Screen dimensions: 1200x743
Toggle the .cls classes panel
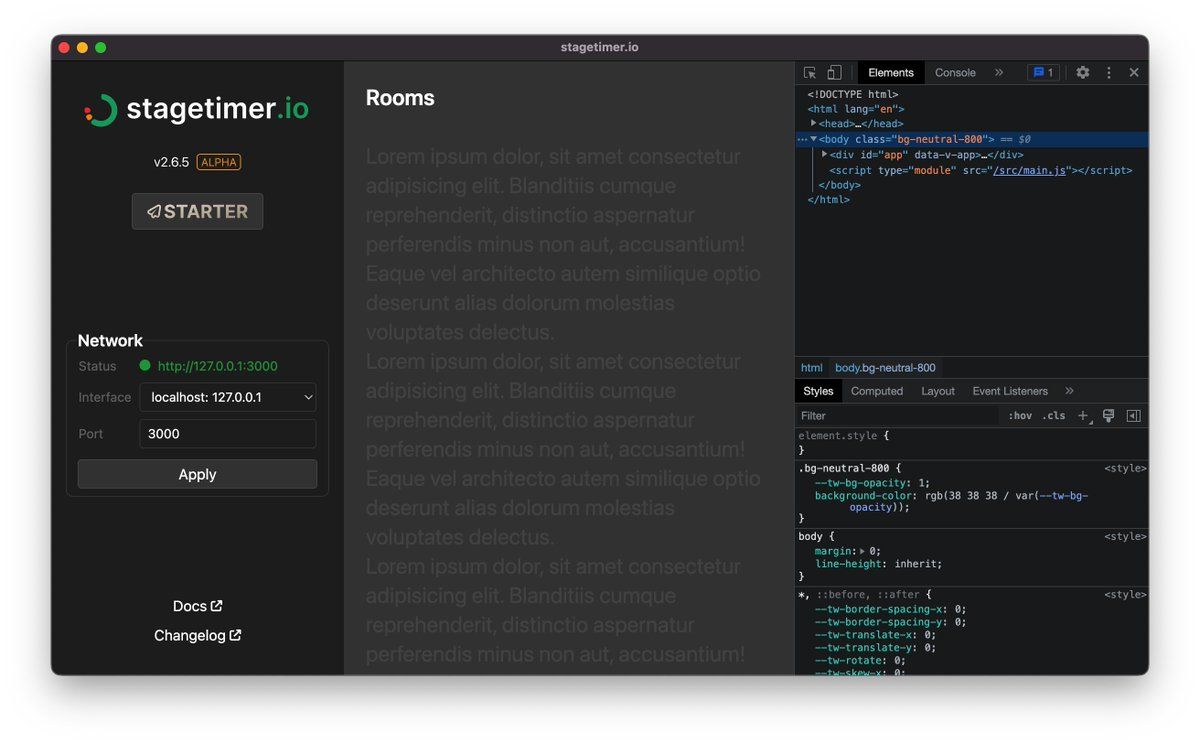(1054, 416)
